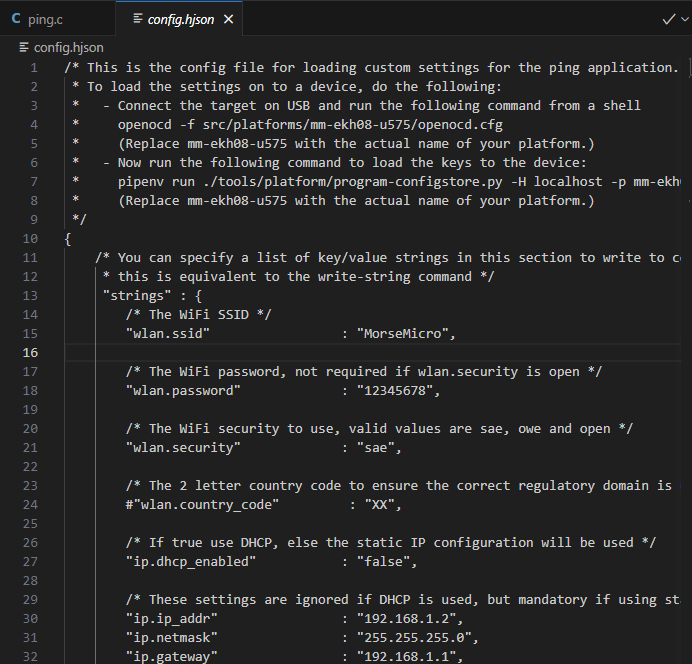
Task: Click the C language icon on ping.c tab
Action: [16, 19]
